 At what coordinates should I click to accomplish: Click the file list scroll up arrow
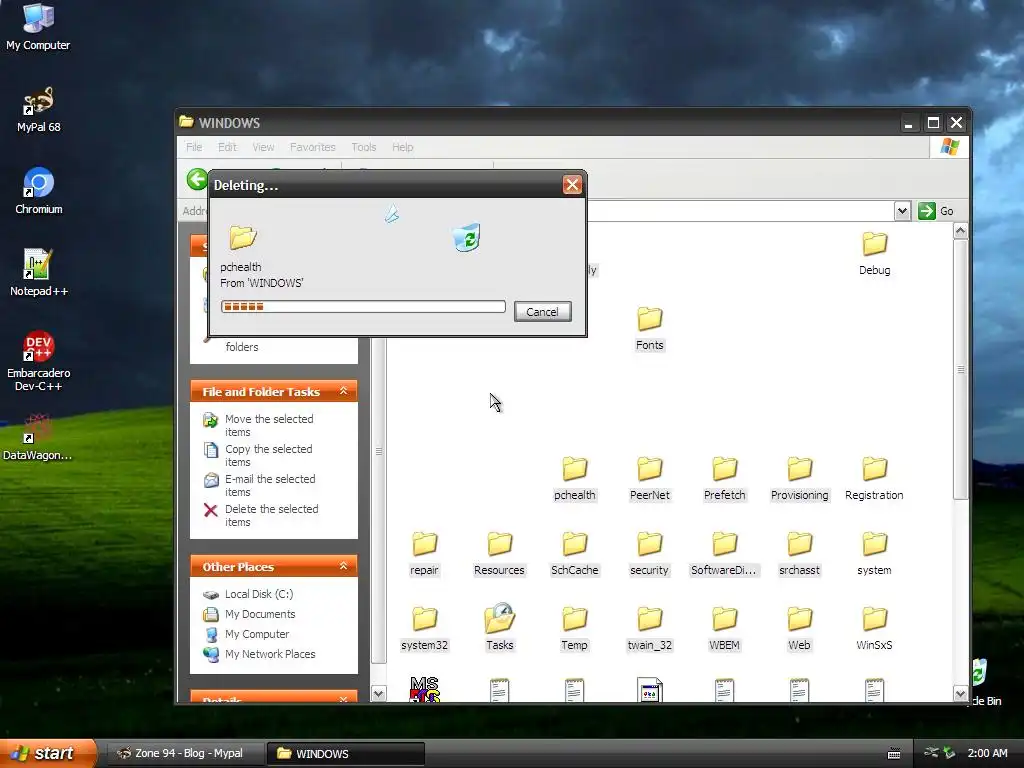pos(960,231)
